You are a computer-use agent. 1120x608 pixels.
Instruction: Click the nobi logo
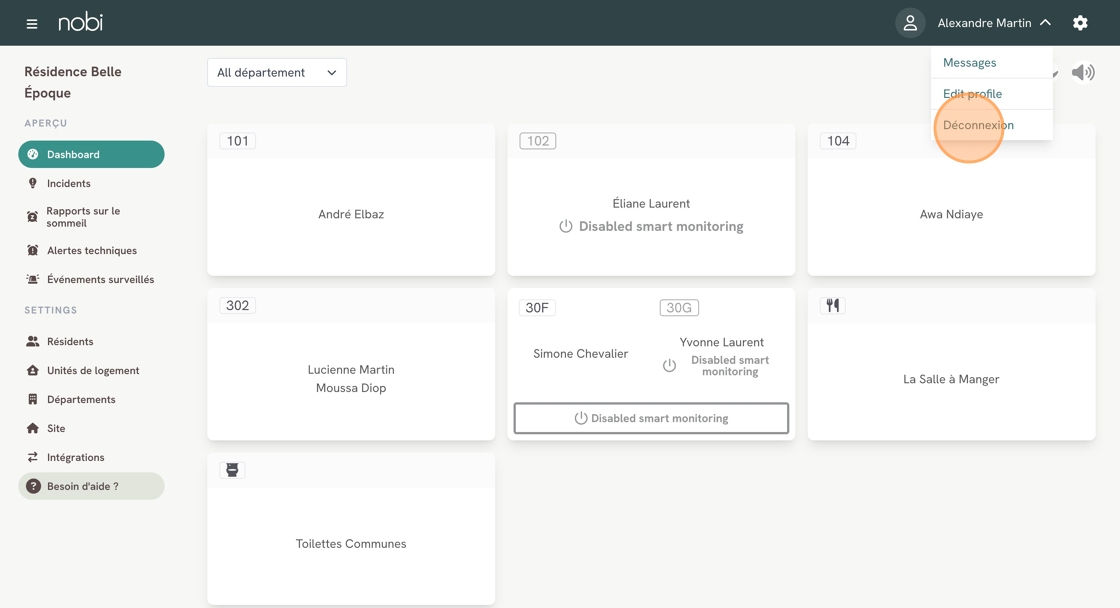point(80,22)
